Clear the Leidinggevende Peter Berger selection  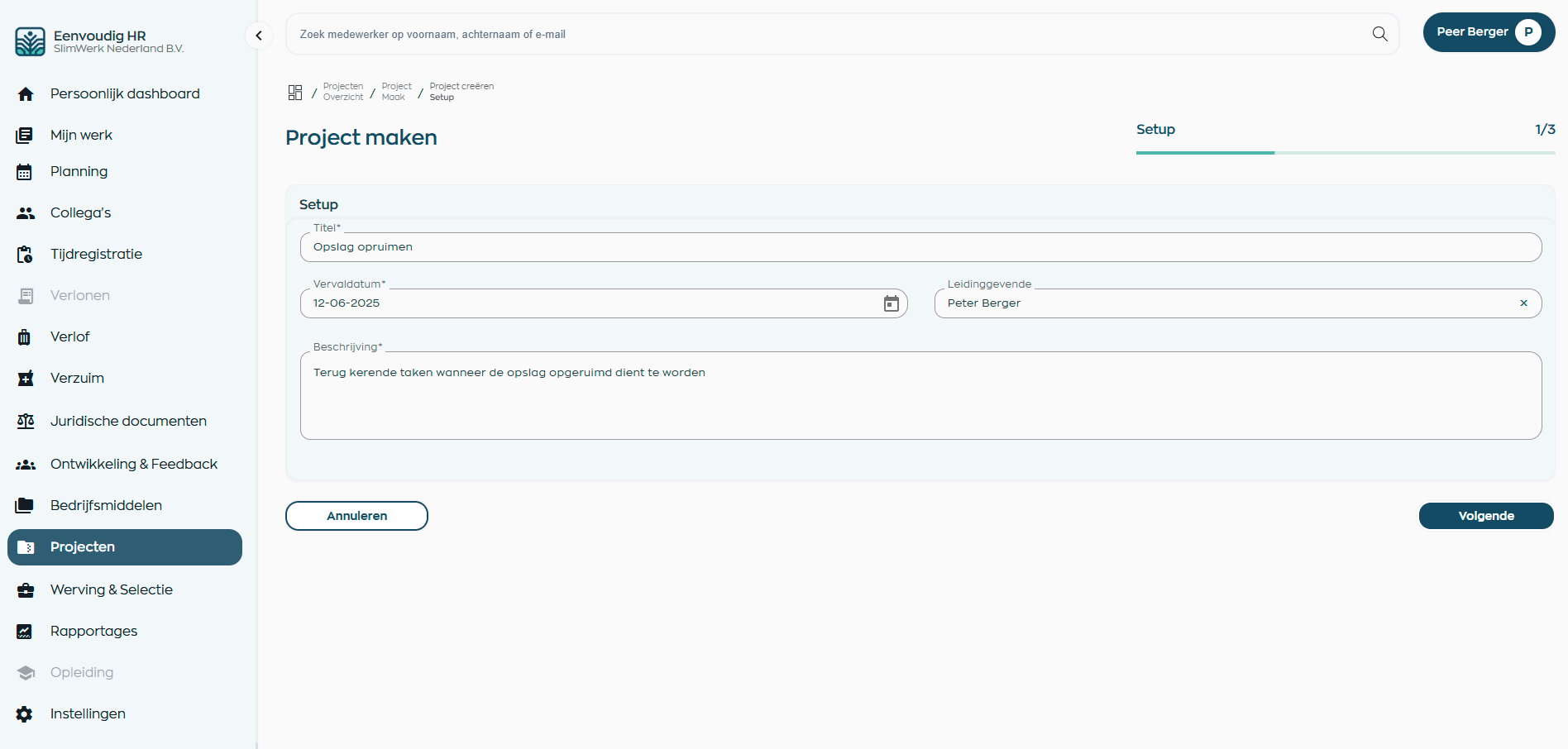click(x=1523, y=303)
